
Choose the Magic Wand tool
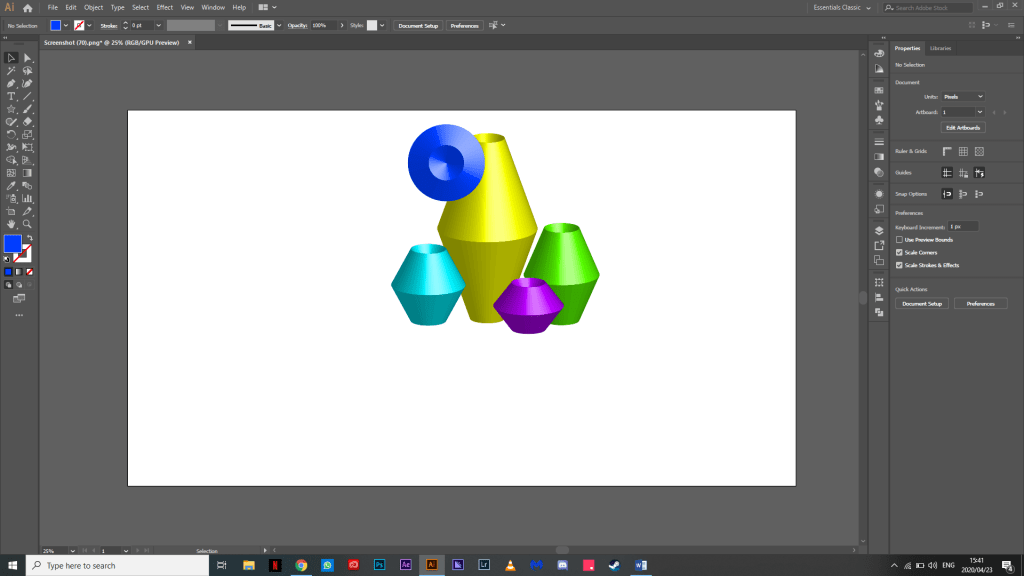coord(11,71)
